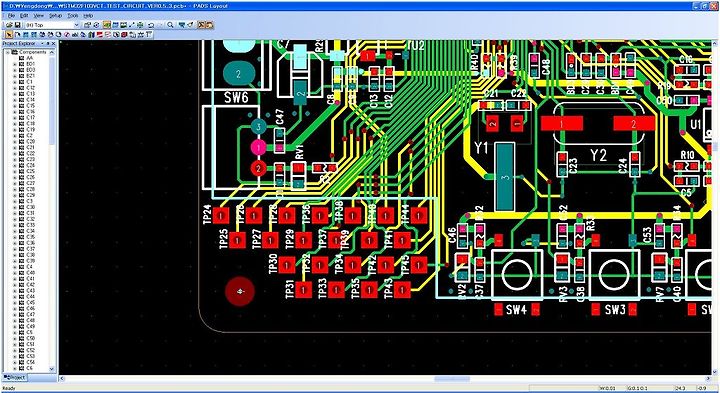Select C40 in the component tree

click(30, 272)
